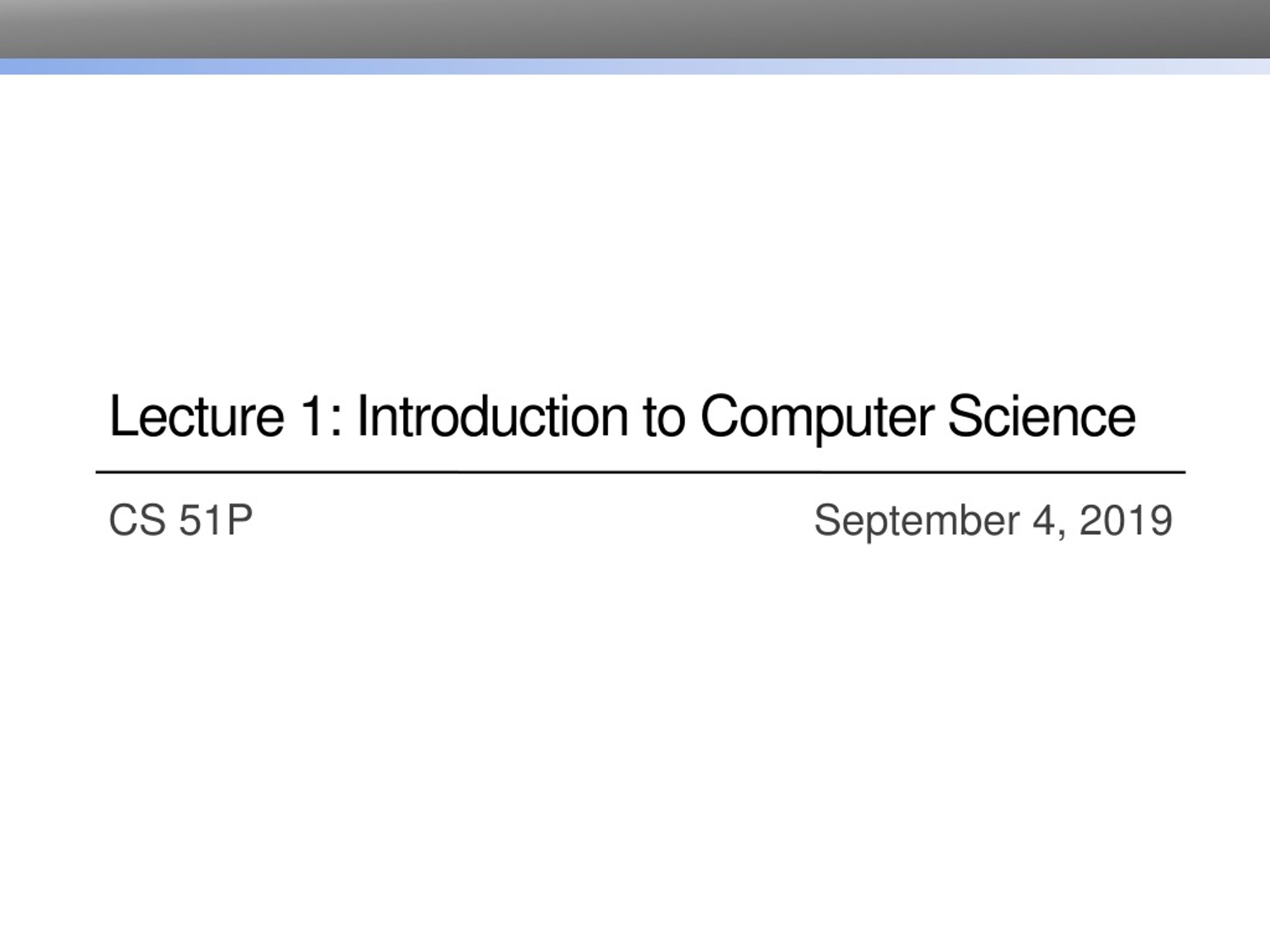Click the dark gray header band
Image resolution: width=1270 pixels, height=952 pixels.
click(635, 29)
